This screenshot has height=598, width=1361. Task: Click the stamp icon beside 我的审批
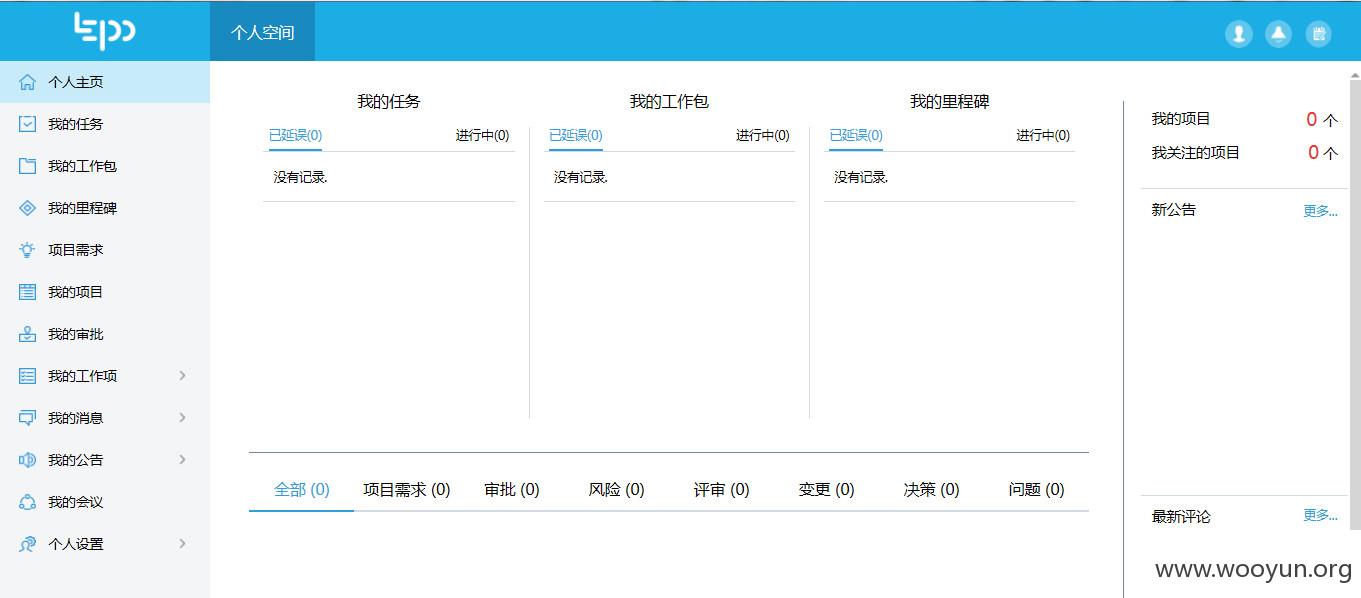coord(28,334)
